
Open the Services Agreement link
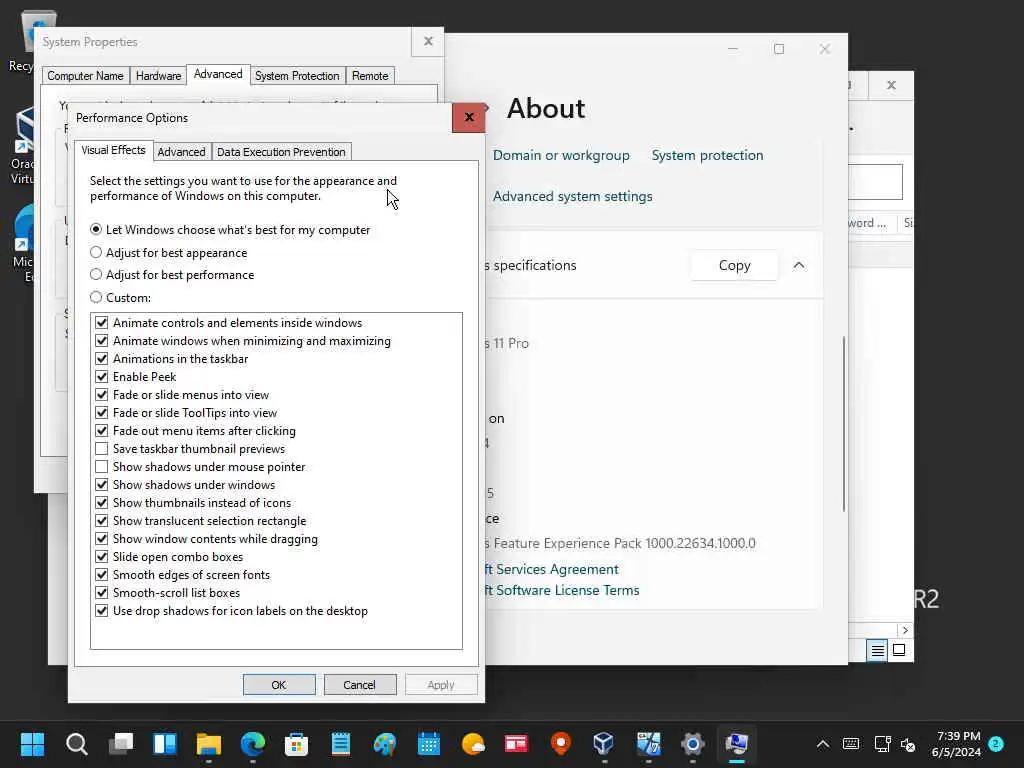[552, 569]
